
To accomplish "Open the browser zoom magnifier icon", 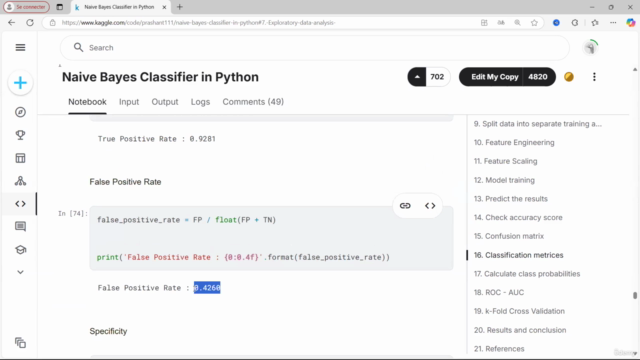I will [x=517, y=23].
